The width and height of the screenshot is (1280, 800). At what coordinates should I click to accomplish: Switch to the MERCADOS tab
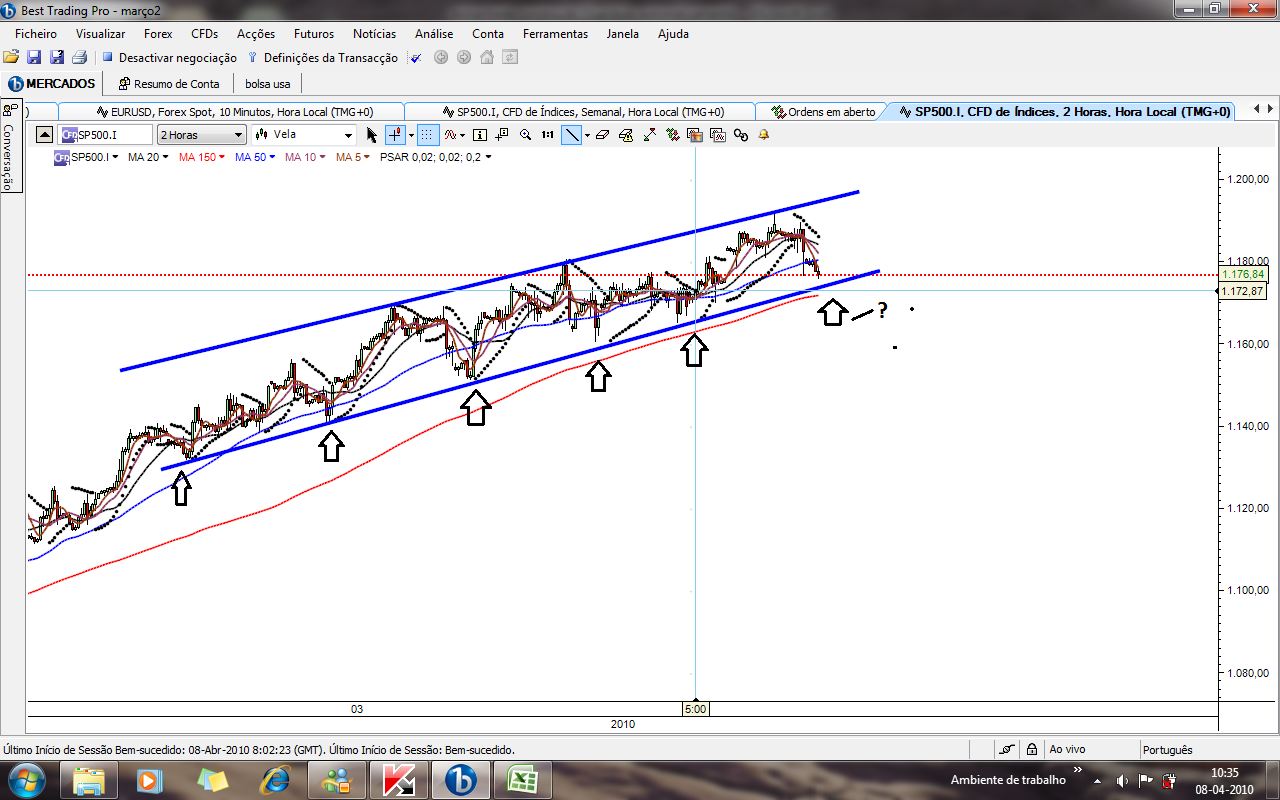52,84
